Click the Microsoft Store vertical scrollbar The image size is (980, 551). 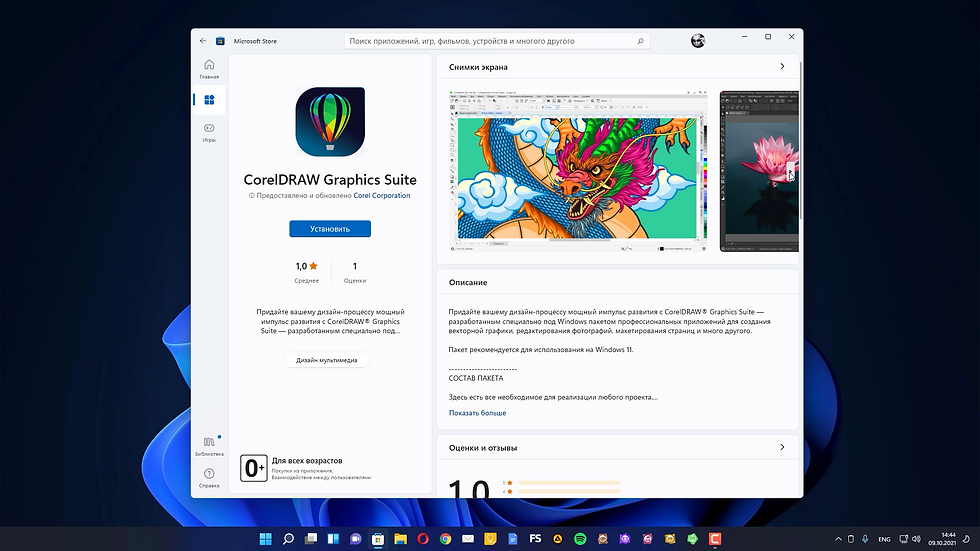tap(801, 141)
